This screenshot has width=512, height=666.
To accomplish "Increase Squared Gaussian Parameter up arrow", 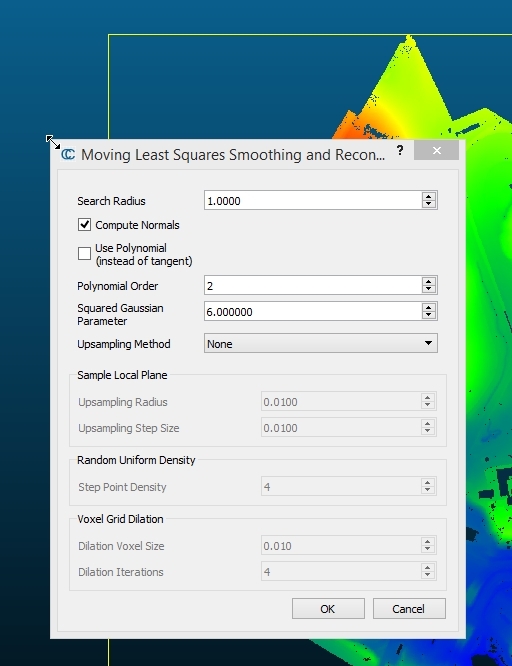I will pyautogui.click(x=428, y=308).
